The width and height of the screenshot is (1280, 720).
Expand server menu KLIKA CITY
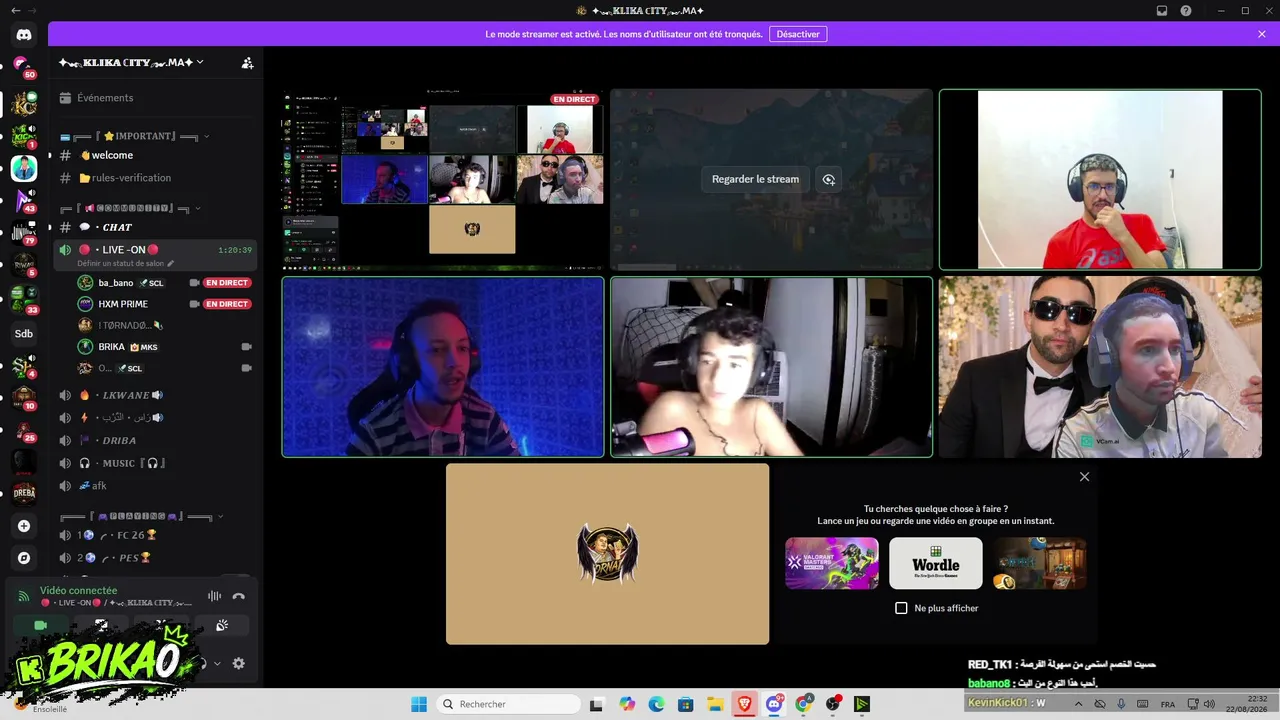click(x=131, y=63)
